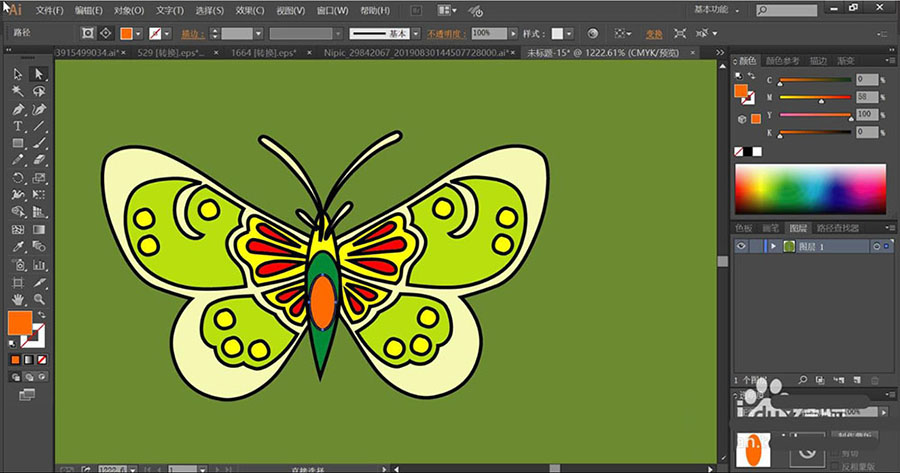The image size is (900, 473).
Task: Open the fill color dropdown in control bar
Action: pos(140,33)
